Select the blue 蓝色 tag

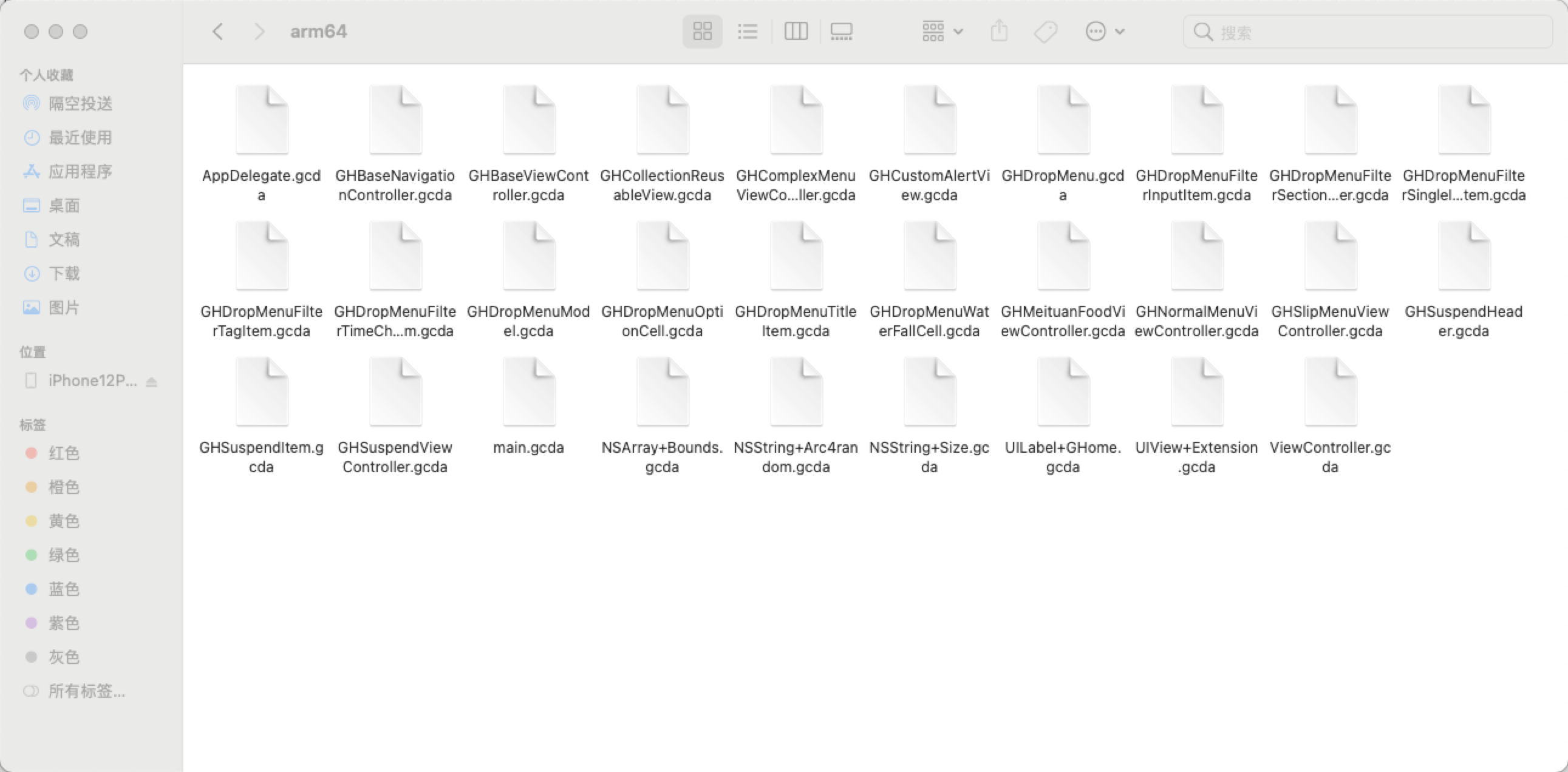tap(63, 589)
